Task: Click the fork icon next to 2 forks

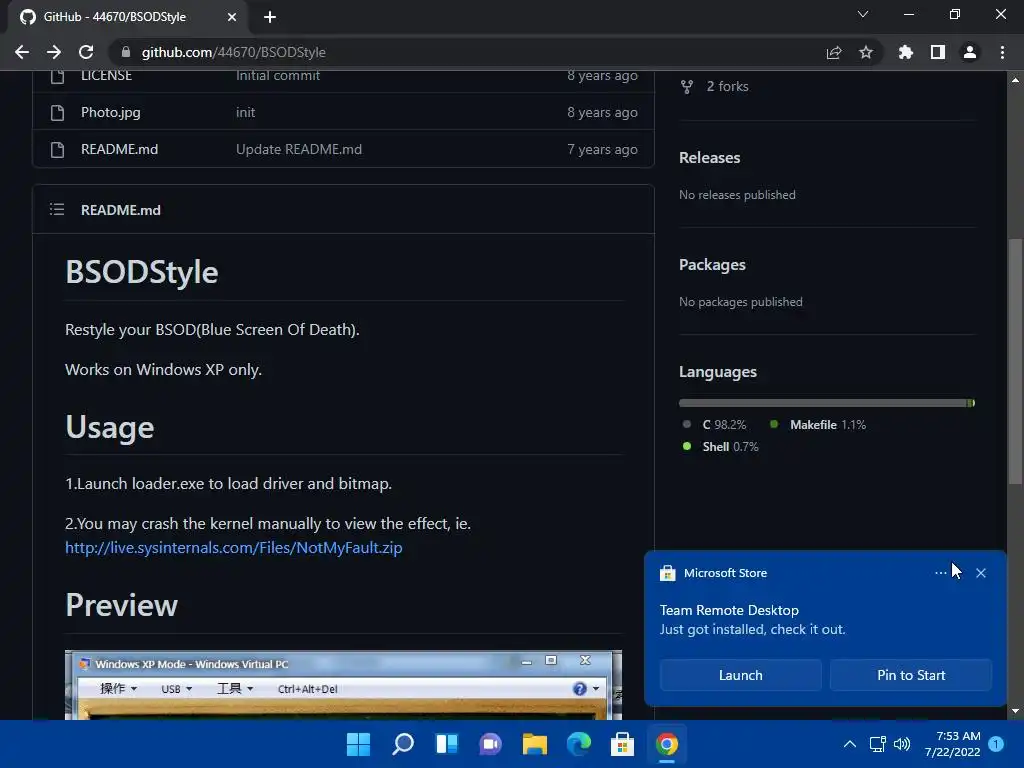Action: [x=686, y=87]
